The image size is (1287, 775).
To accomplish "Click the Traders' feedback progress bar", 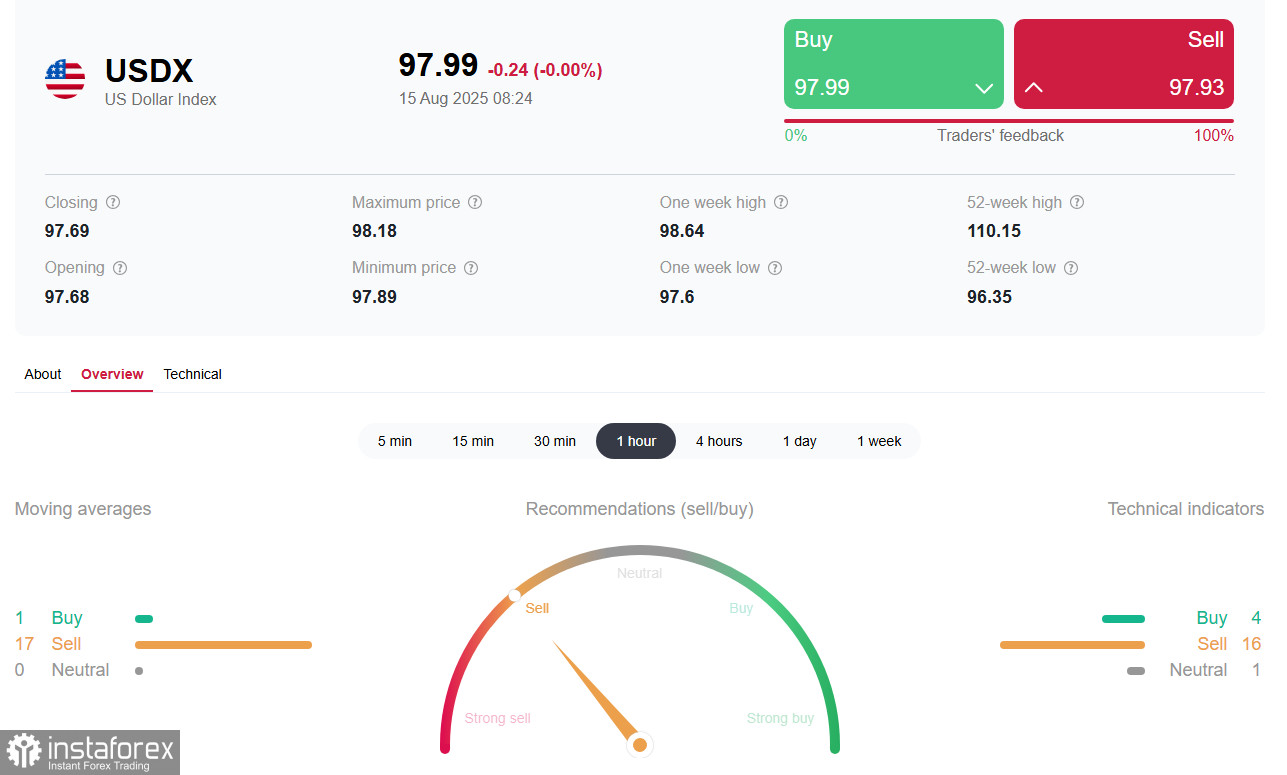I will (x=1009, y=121).
